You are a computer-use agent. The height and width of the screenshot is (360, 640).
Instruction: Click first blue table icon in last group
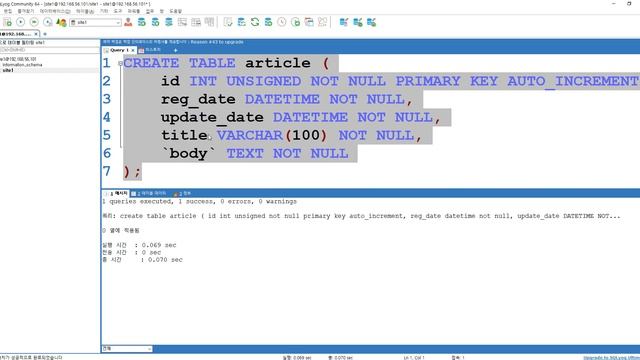(x=344, y=22)
